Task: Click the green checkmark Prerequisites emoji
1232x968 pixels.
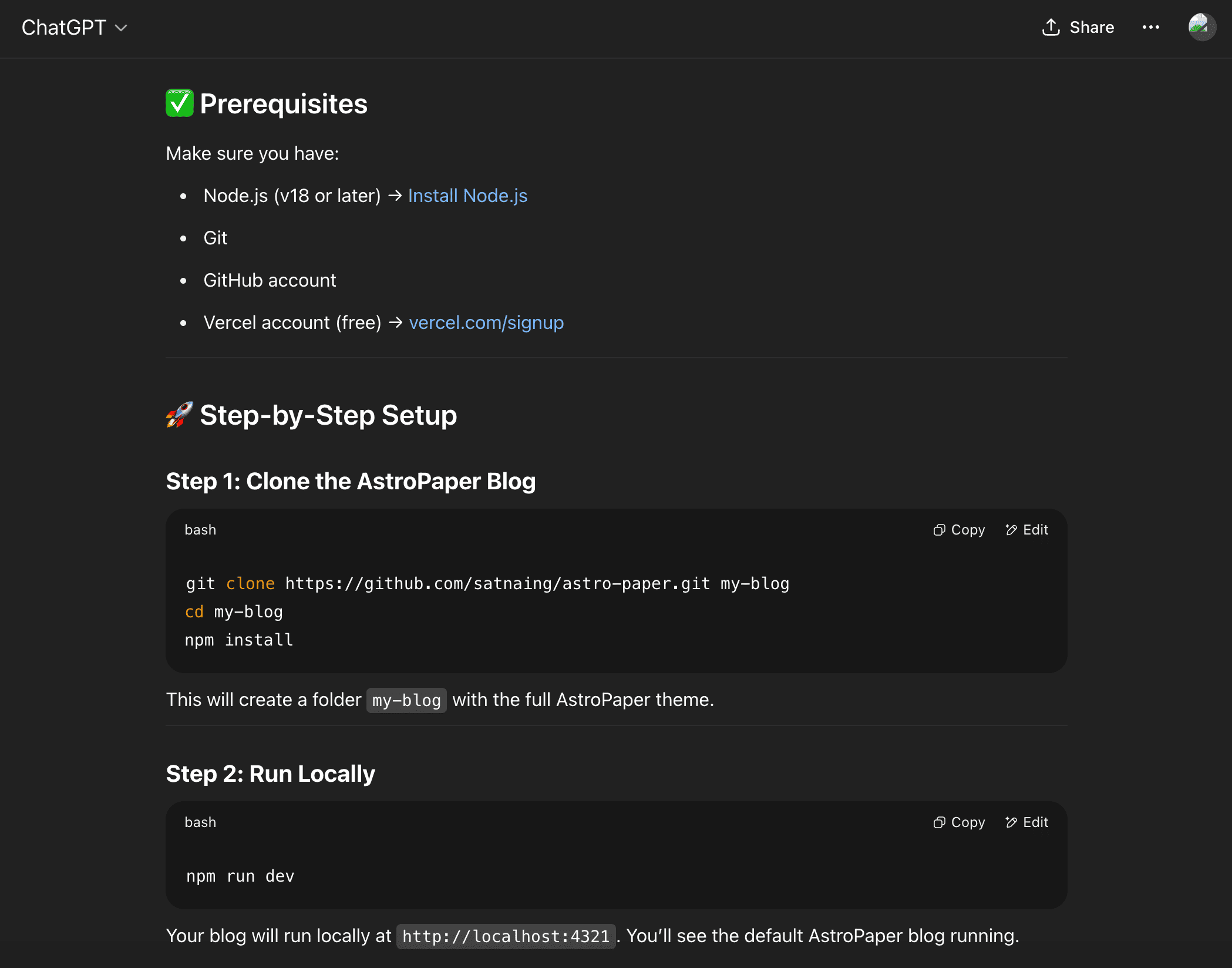Action: 180,103
